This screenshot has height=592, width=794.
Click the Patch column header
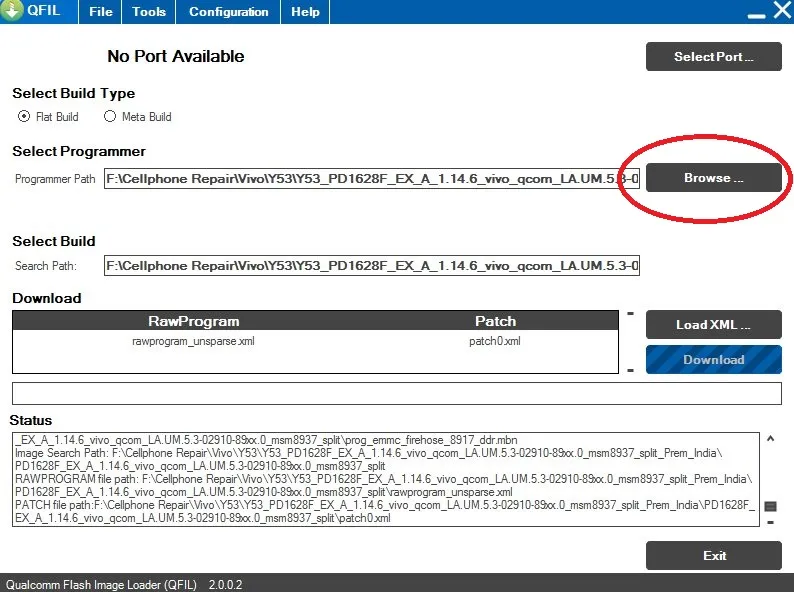(496, 321)
